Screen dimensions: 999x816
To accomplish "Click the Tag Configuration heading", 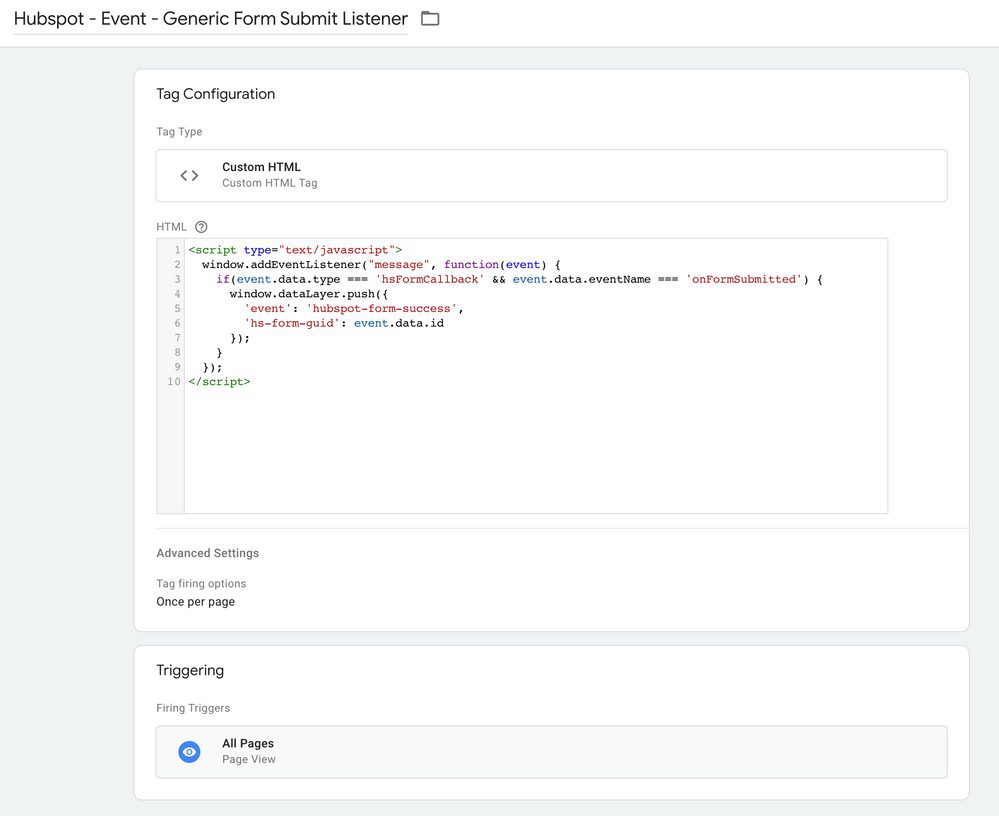I will [x=215, y=94].
